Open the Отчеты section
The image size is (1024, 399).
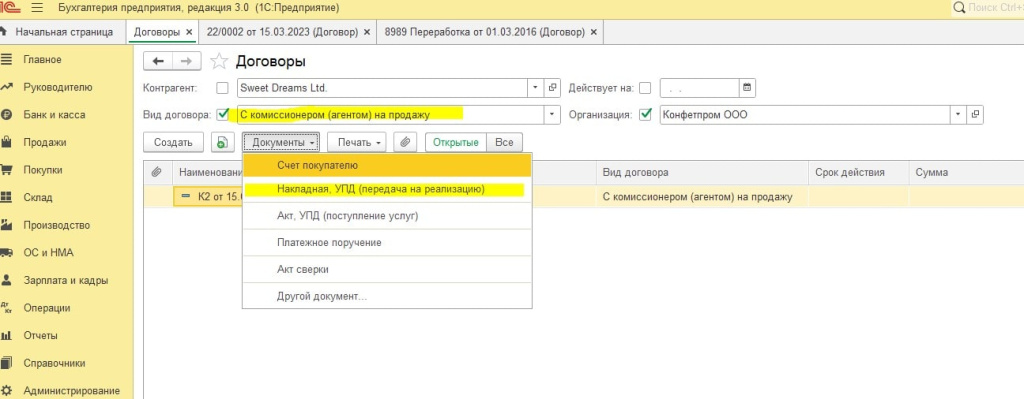[40, 336]
